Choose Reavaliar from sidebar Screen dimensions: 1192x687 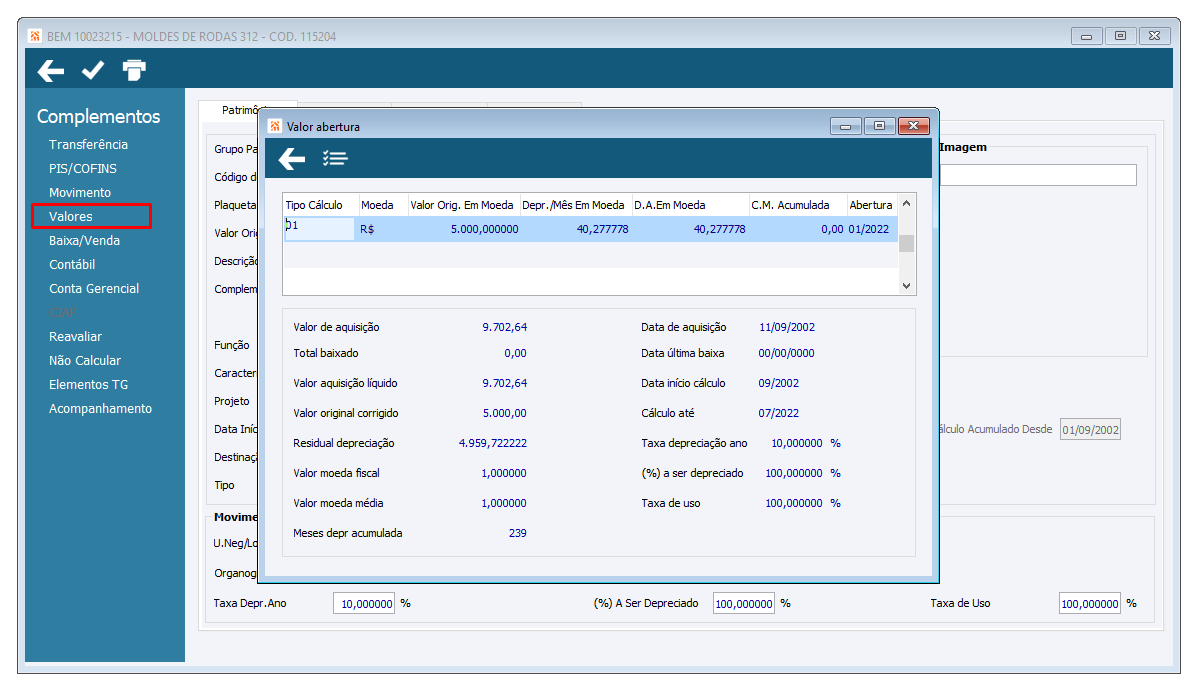click(x=75, y=336)
